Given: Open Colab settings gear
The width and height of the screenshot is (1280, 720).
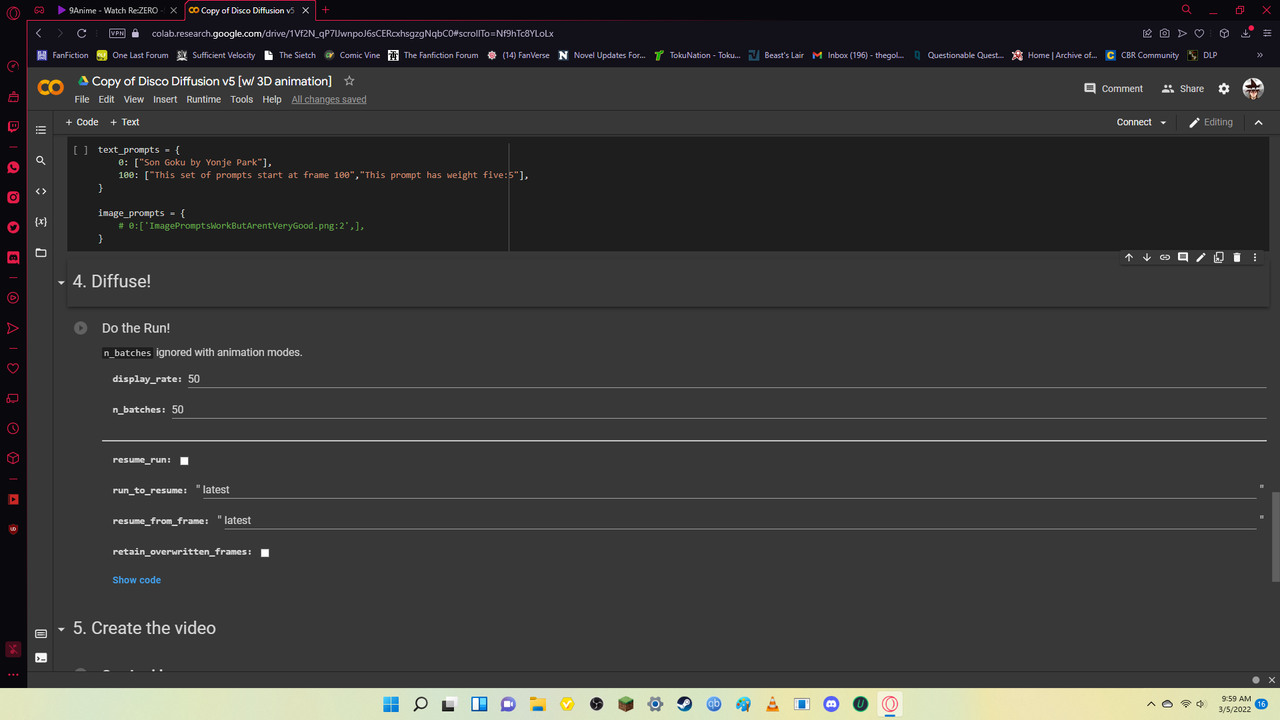Looking at the screenshot, I should coord(1224,88).
